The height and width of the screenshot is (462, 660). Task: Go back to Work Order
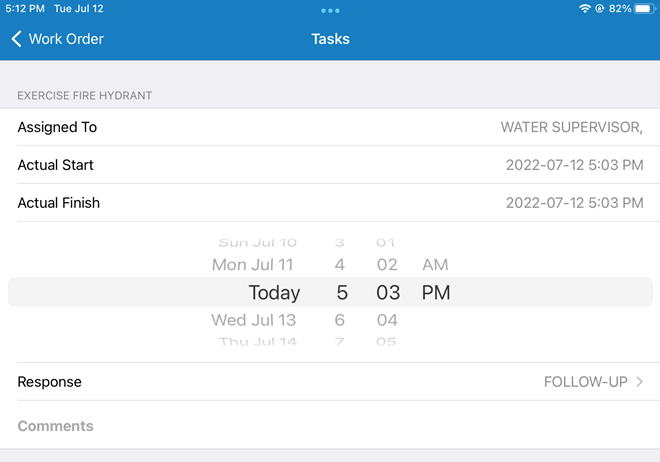(x=58, y=39)
